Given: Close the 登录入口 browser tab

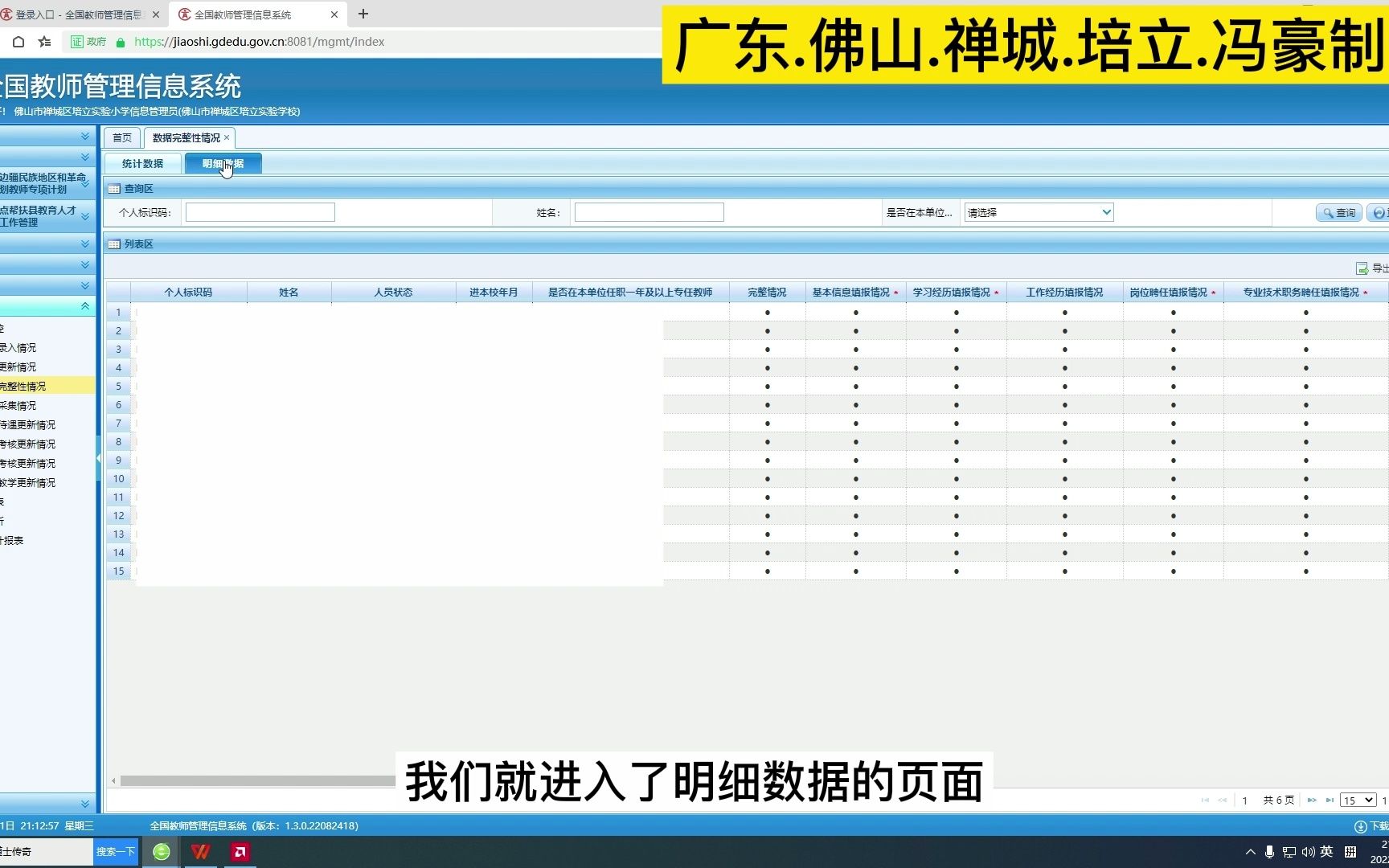Looking at the screenshot, I should (x=156, y=14).
